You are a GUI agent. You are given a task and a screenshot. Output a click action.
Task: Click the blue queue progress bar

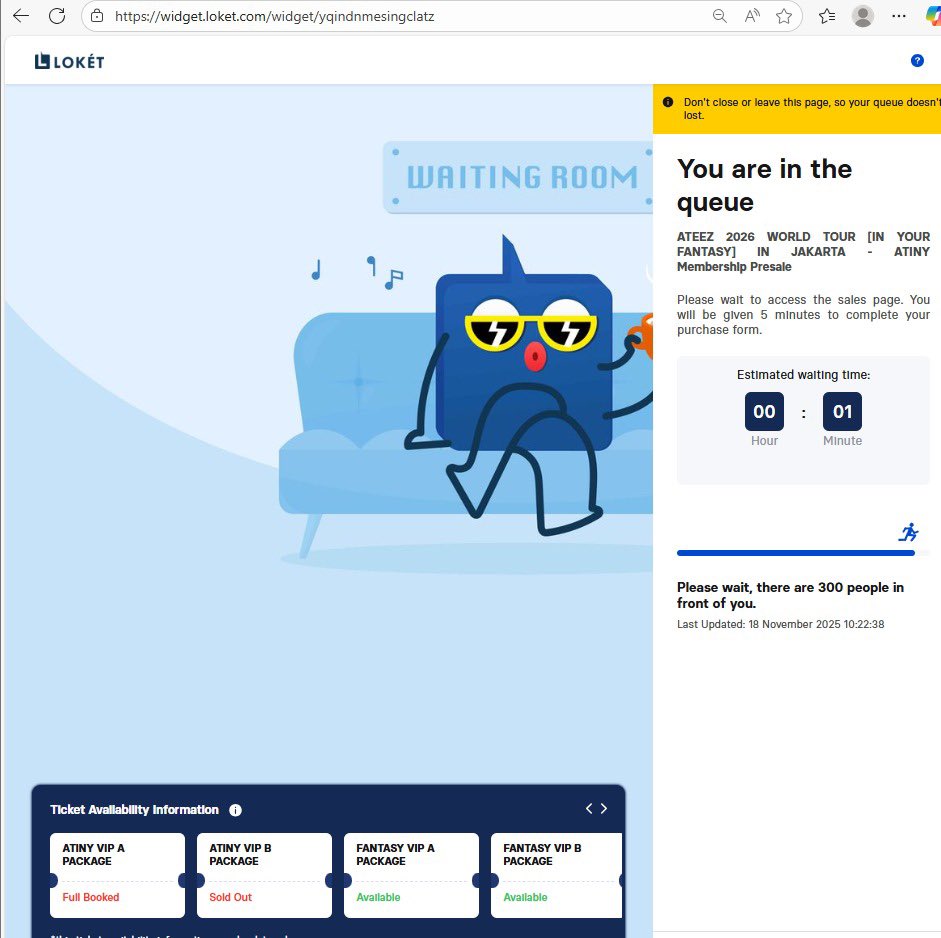[796, 553]
